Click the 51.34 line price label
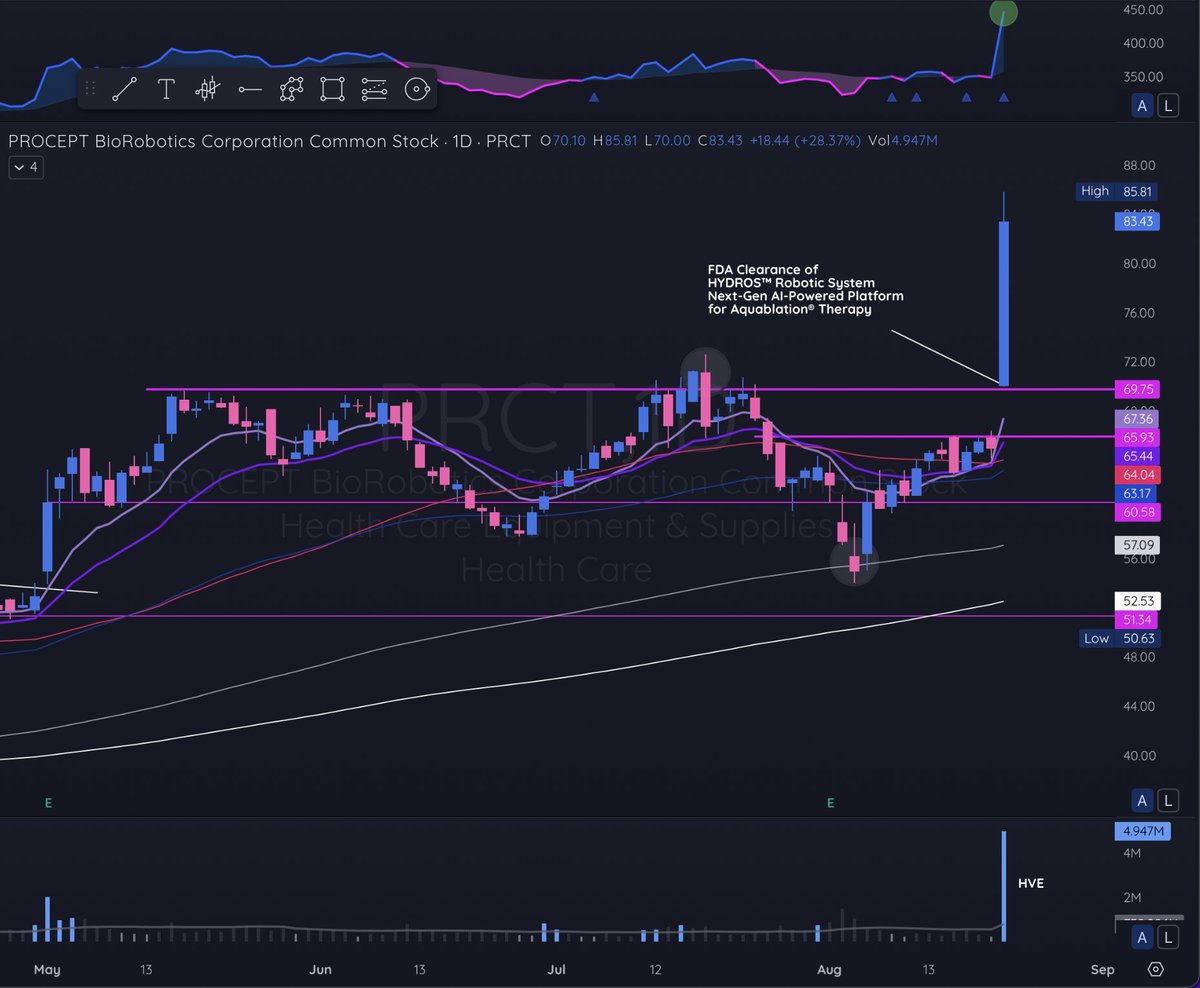This screenshot has height=988, width=1200. coord(1136,619)
